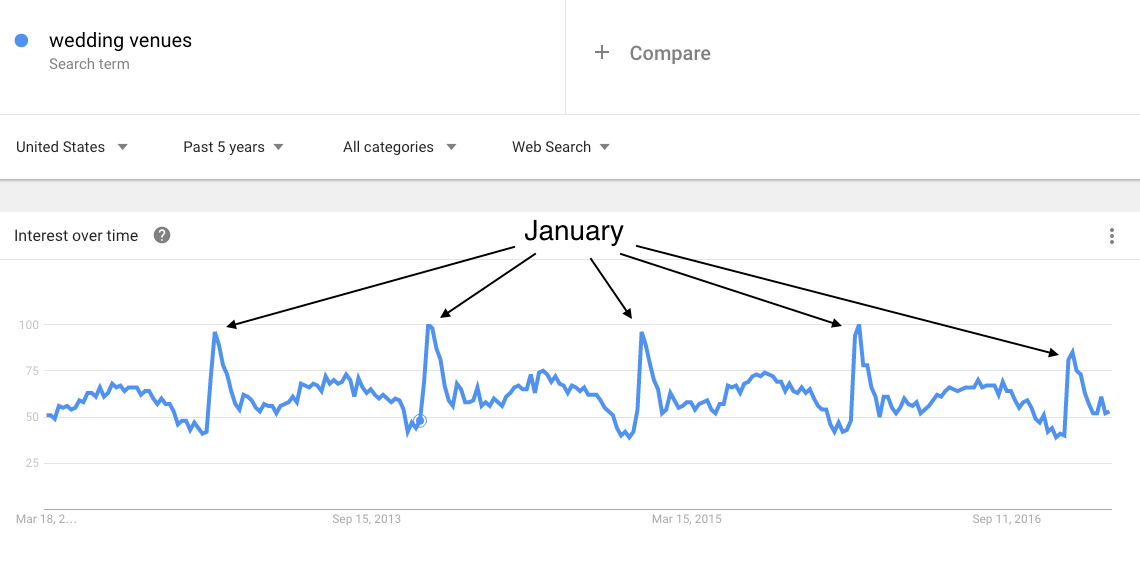Open the help question mark icon

[x=162, y=236]
